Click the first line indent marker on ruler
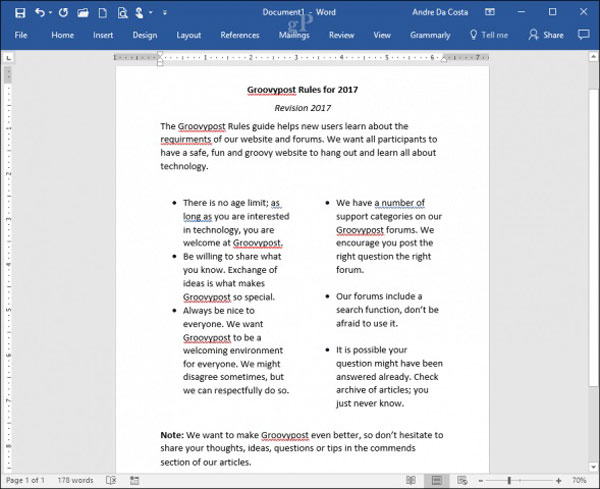 tap(160, 54)
